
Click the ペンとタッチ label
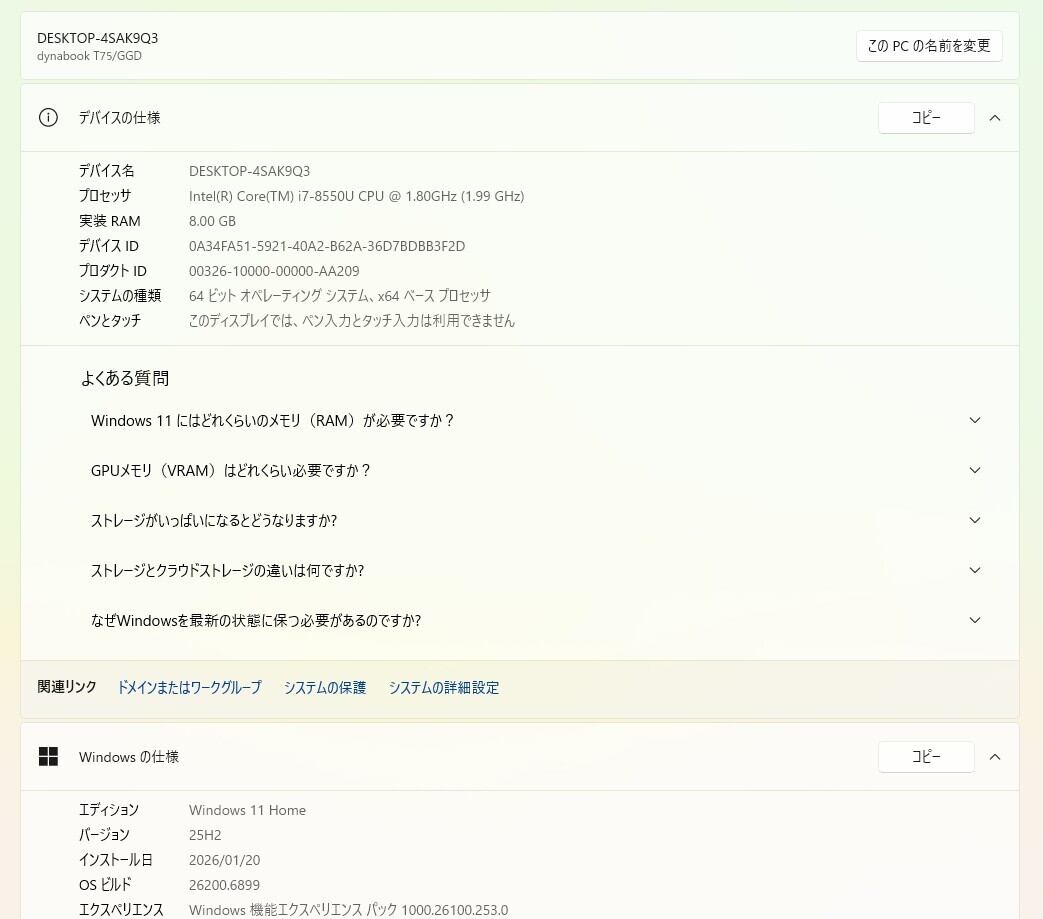tap(110, 321)
